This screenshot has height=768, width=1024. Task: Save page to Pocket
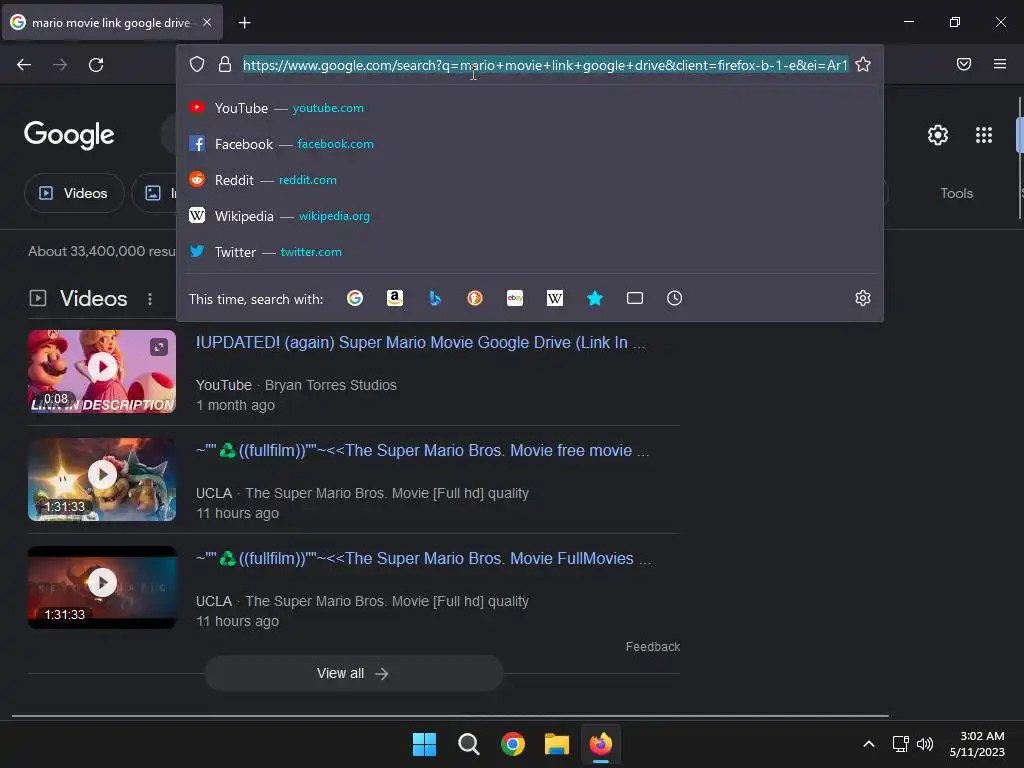pos(963,64)
